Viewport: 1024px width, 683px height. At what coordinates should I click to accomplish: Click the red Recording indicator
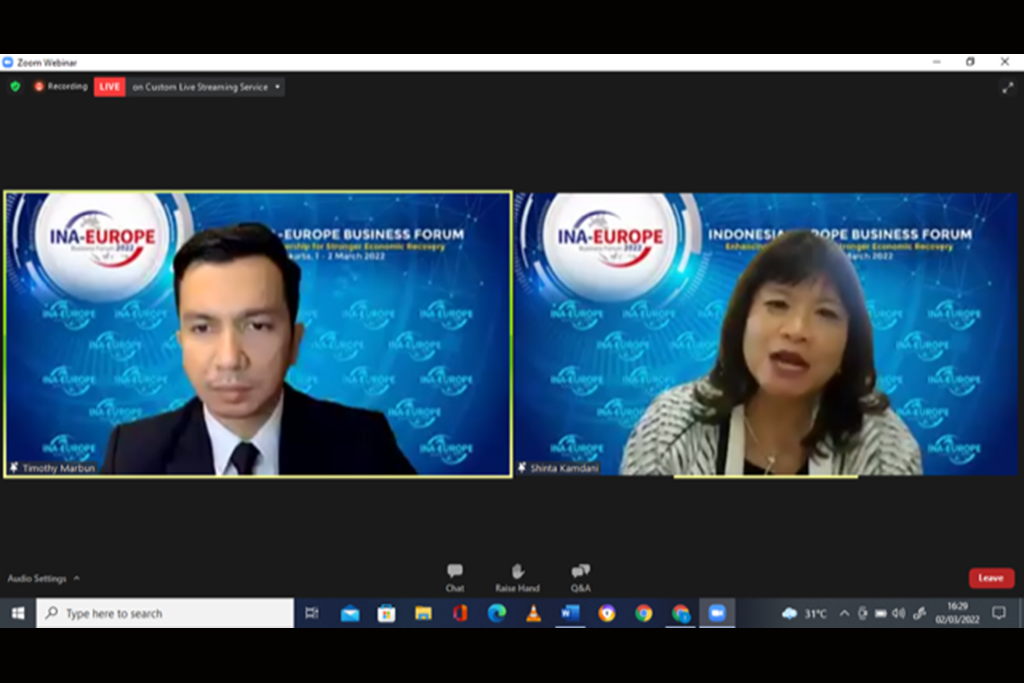[61, 86]
